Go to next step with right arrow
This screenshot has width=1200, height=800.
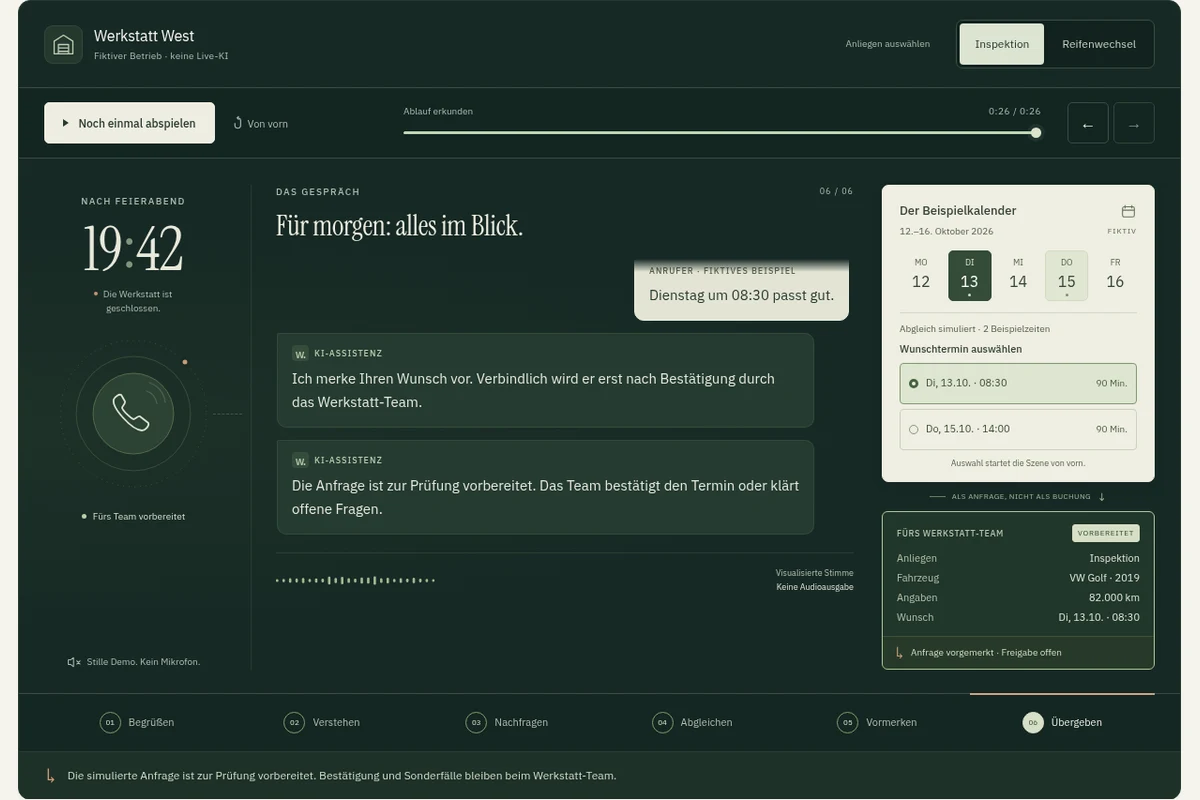point(1134,123)
